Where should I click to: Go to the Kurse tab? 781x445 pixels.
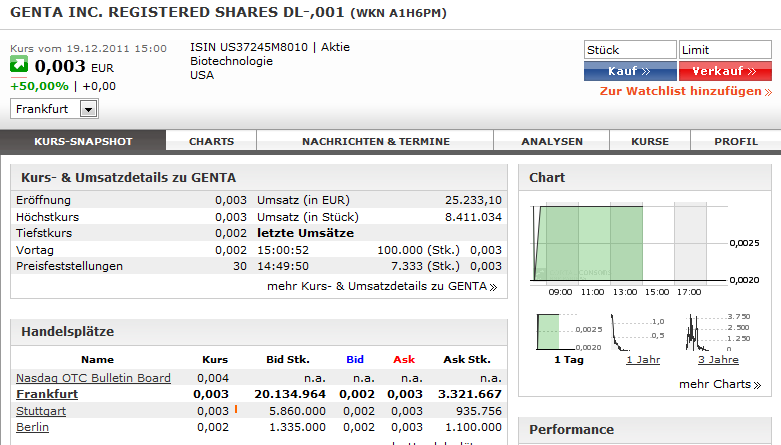pos(650,142)
